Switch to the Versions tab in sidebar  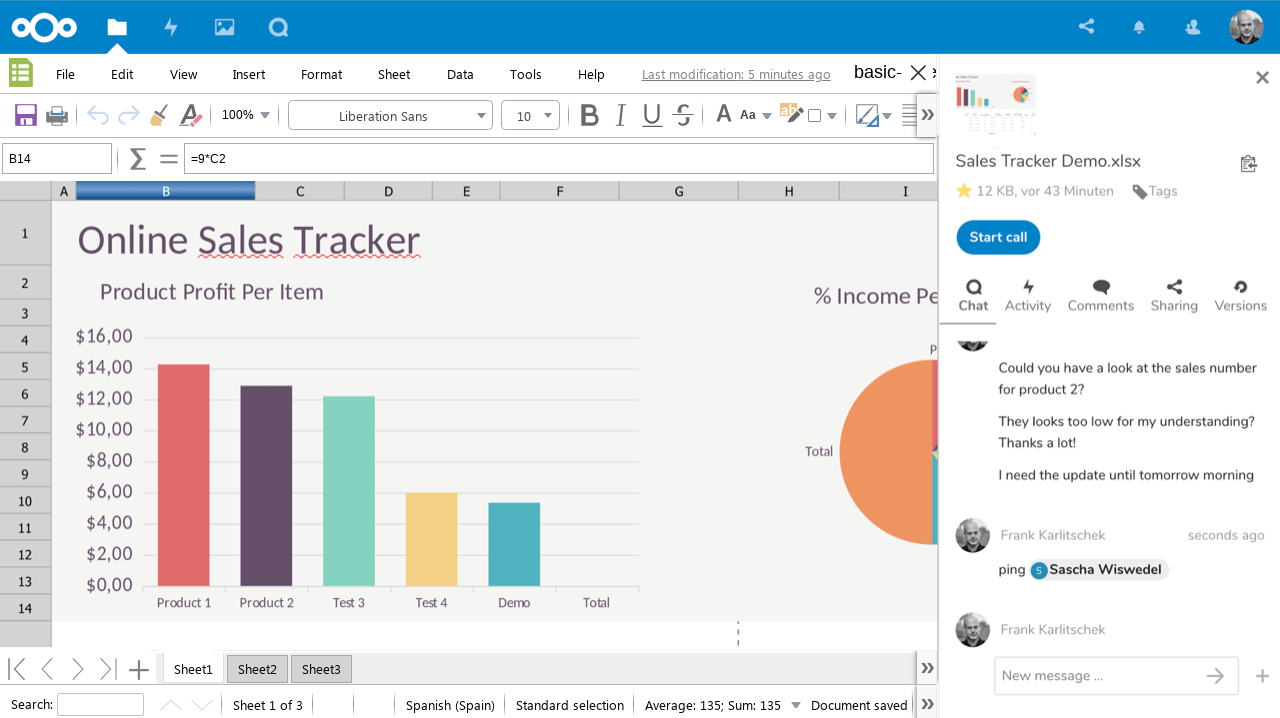coord(1240,296)
